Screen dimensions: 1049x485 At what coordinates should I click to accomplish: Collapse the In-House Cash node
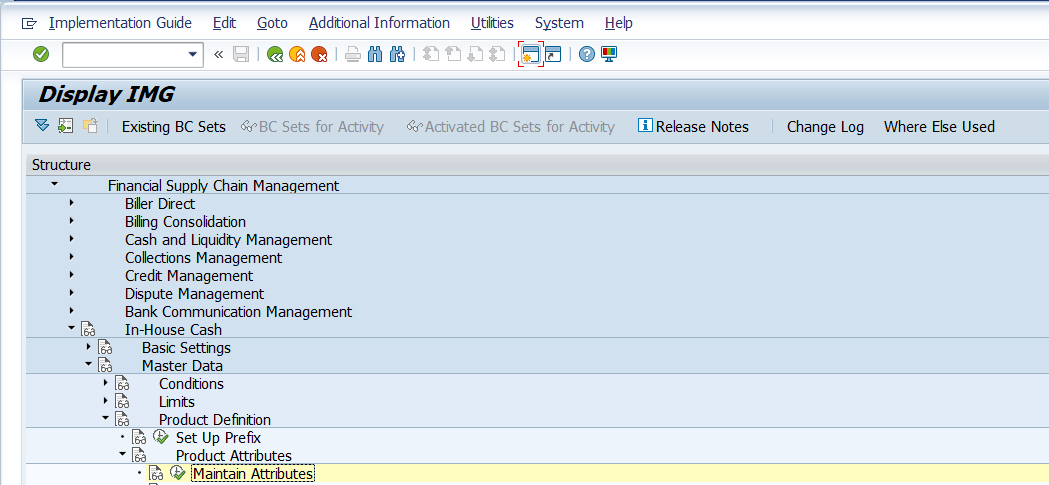coord(72,328)
